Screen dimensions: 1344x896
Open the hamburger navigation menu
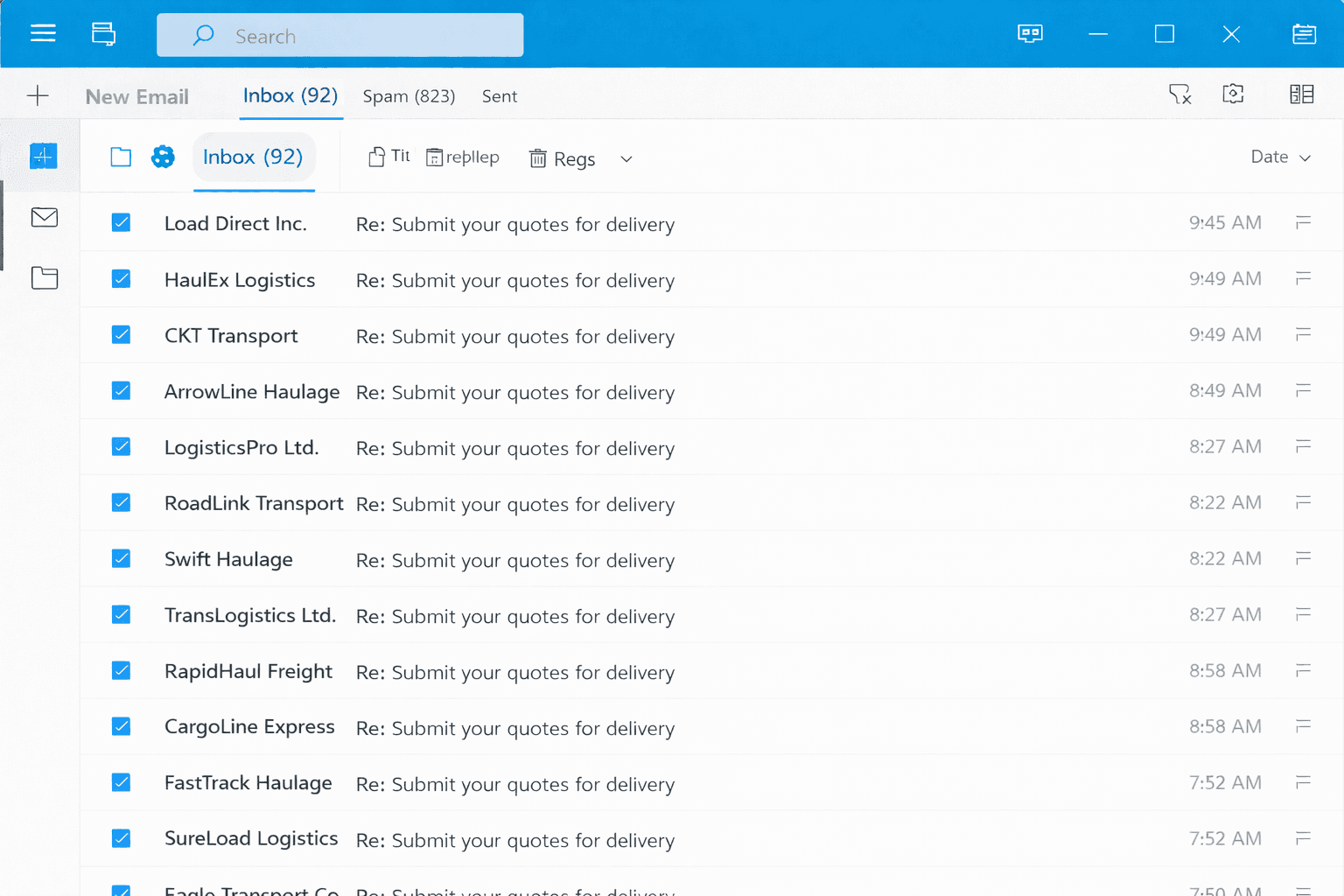tap(42, 33)
